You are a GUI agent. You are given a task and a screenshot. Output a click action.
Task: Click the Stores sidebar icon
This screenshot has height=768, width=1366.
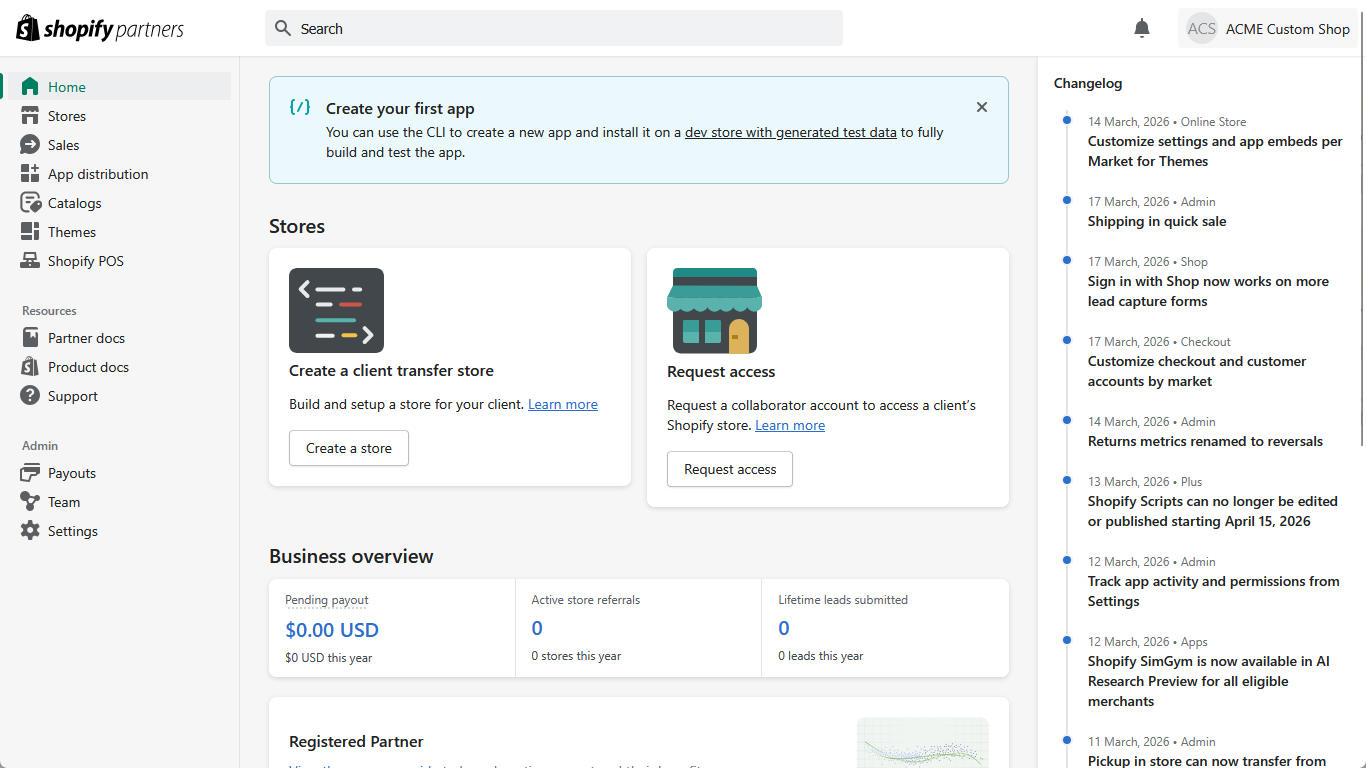point(30,116)
